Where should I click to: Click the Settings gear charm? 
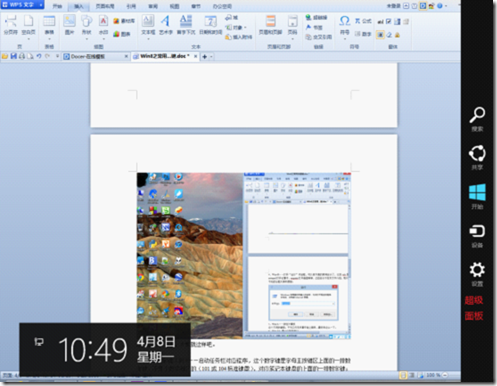coord(477,274)
